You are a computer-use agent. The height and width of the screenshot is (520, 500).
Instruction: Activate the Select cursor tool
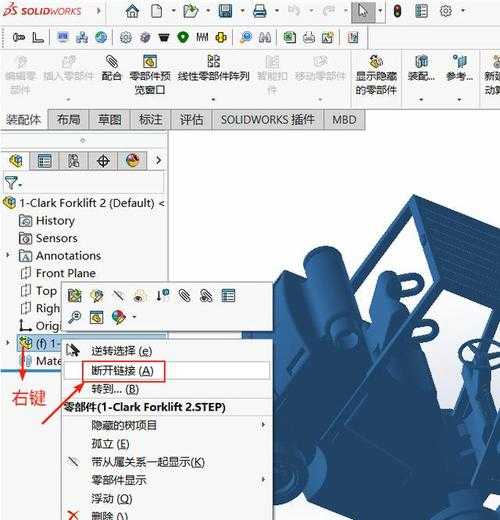(363, 11)
